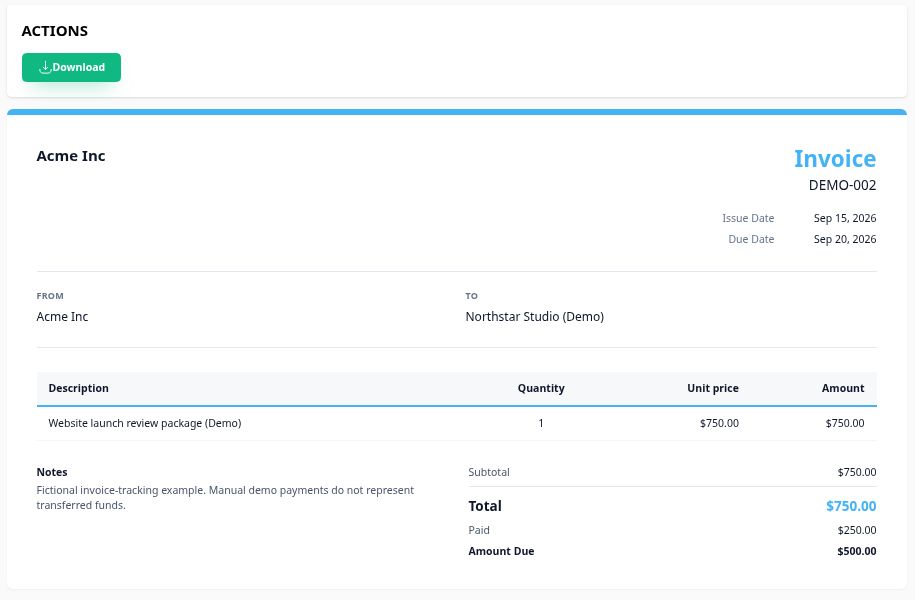Select issue date Sep 15, 2026
Image resolution: width=915 pixels, height=600 pixels.
[x=845, y=218]
